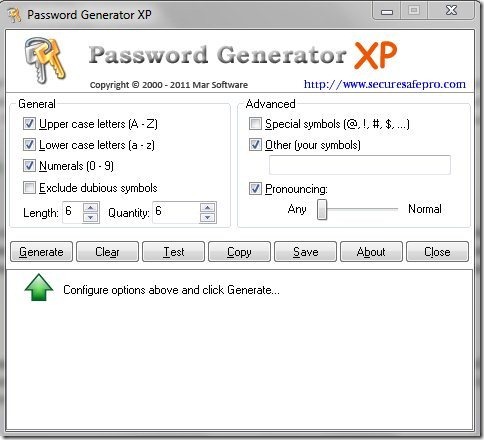
Task: Toggle the Pronouncing checkbox
Action: tap(255, 189)
